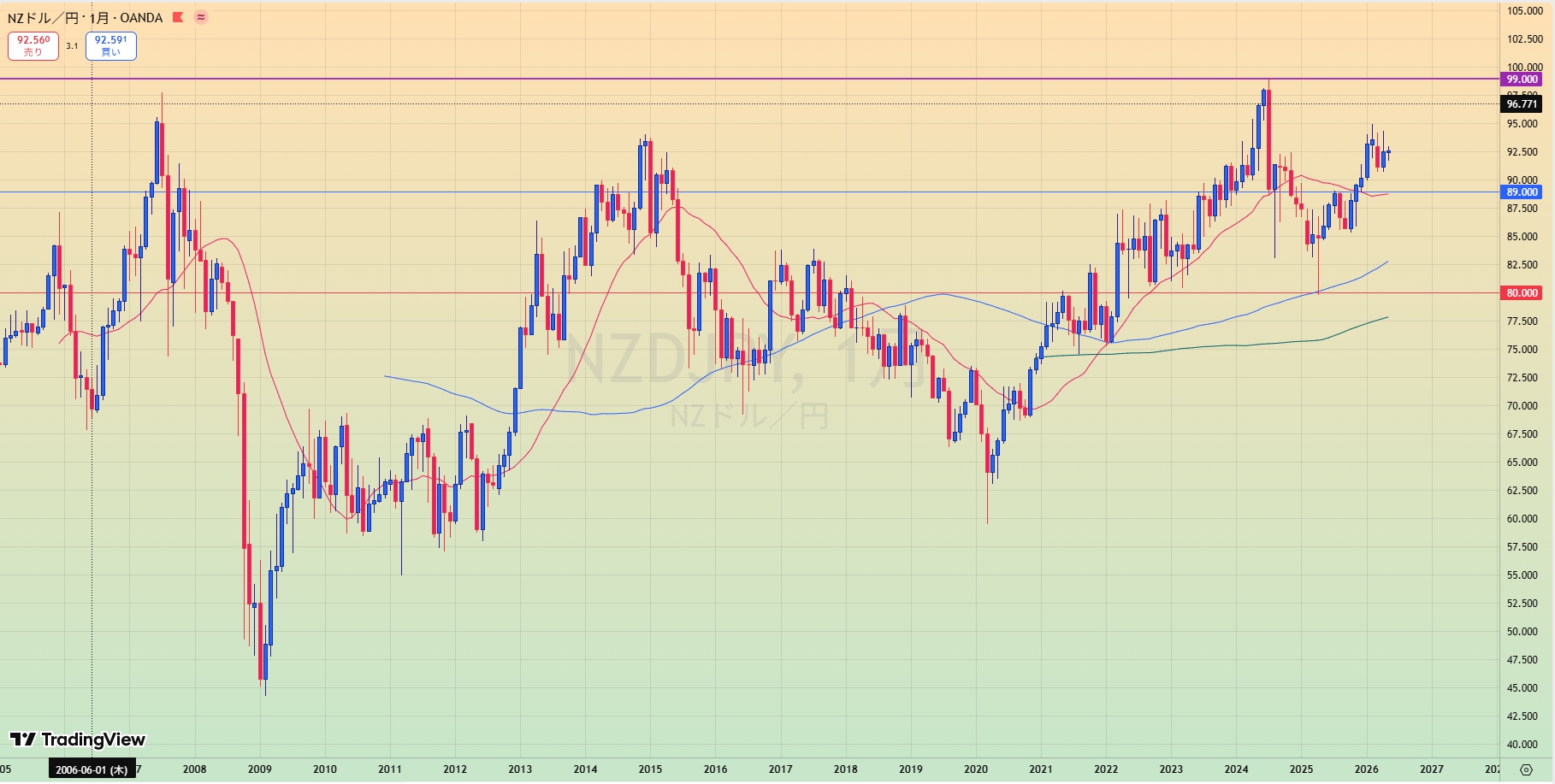Click the 2009 low candle near 45.000

pyautogui.click(x=265, y=667)
